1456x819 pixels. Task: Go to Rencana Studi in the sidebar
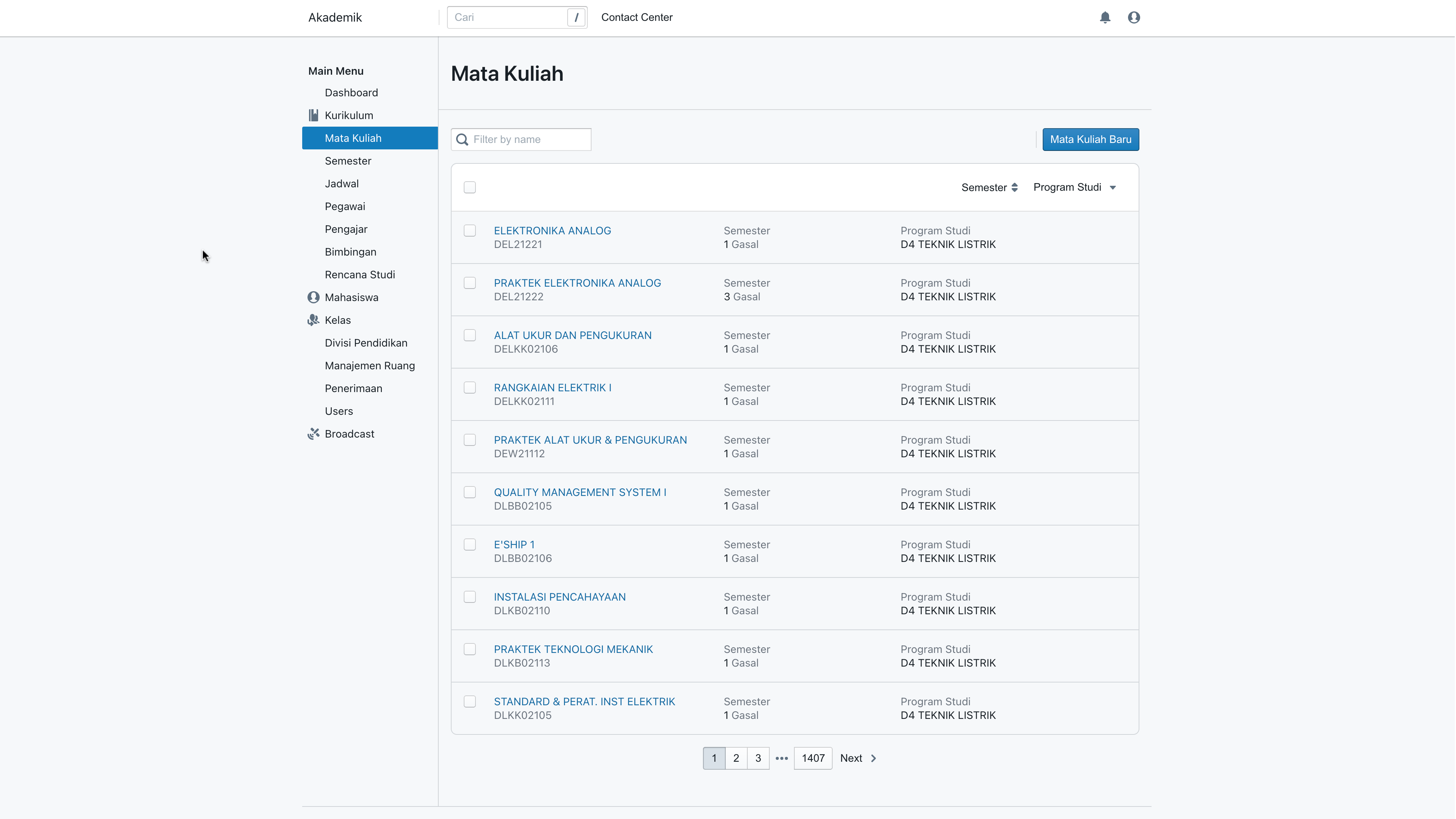pos(359,275)
